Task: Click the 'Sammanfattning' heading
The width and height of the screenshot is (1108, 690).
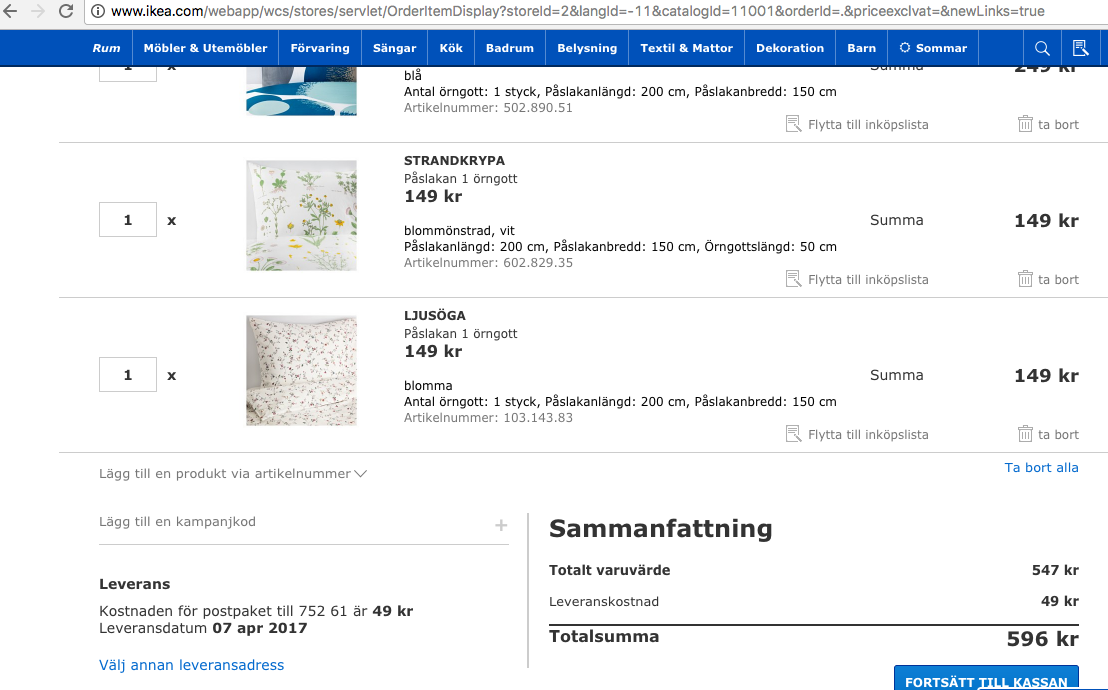Action: [661, 529]
